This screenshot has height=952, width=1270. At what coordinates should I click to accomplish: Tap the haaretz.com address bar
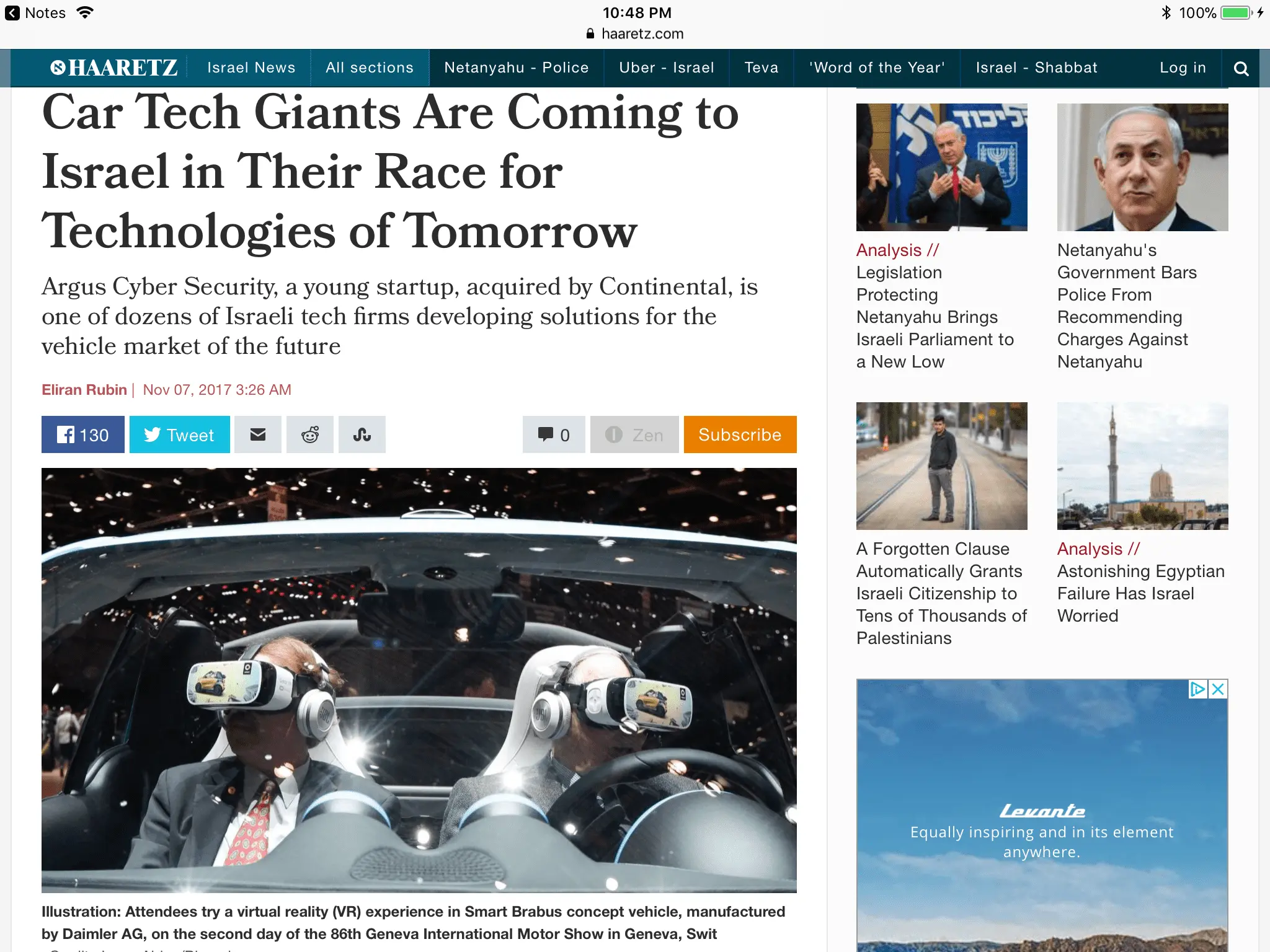[x=635, y=34]
